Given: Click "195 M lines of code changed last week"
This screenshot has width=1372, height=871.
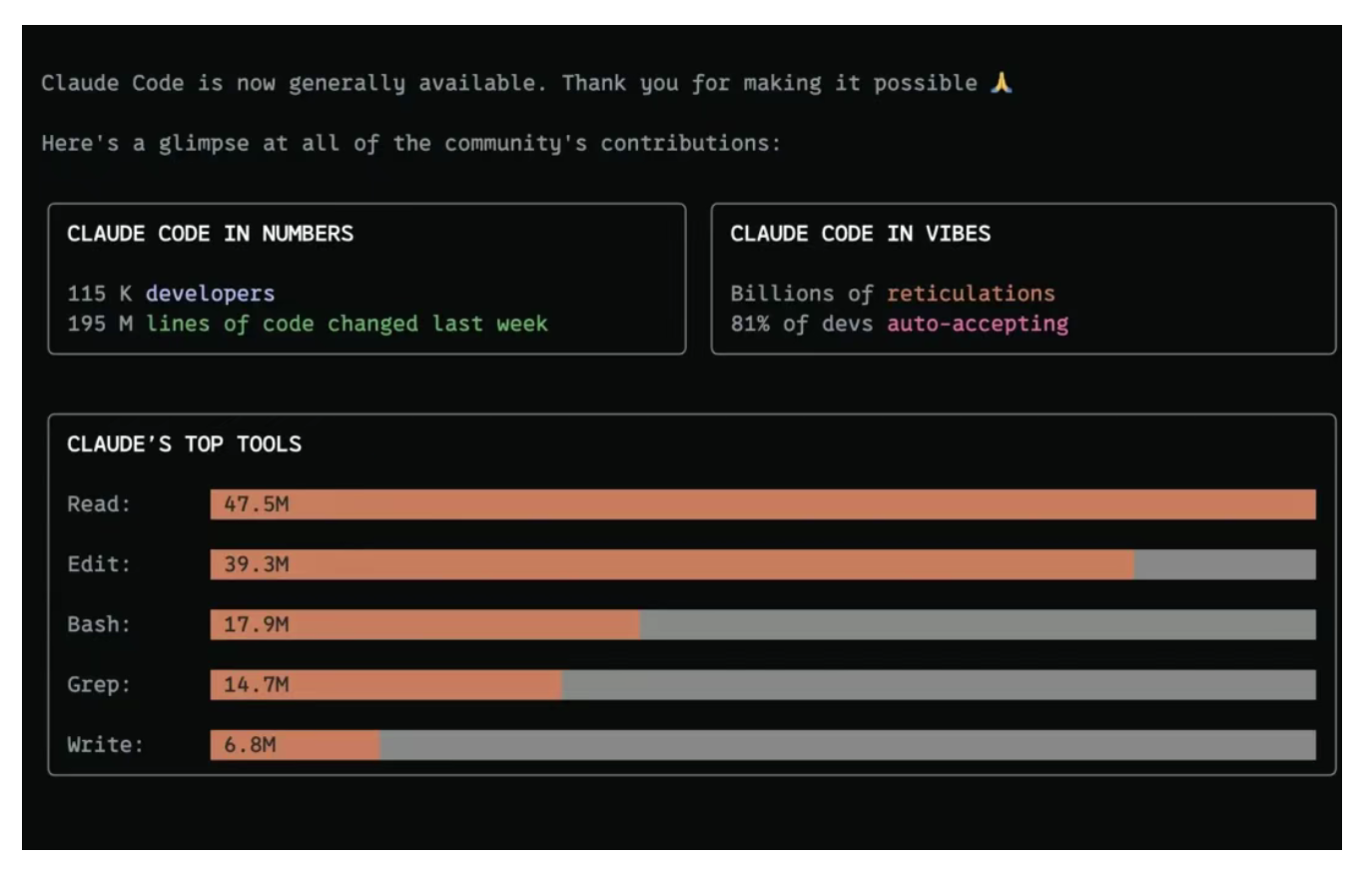Looking at the screenshot, I should (308, 324).
